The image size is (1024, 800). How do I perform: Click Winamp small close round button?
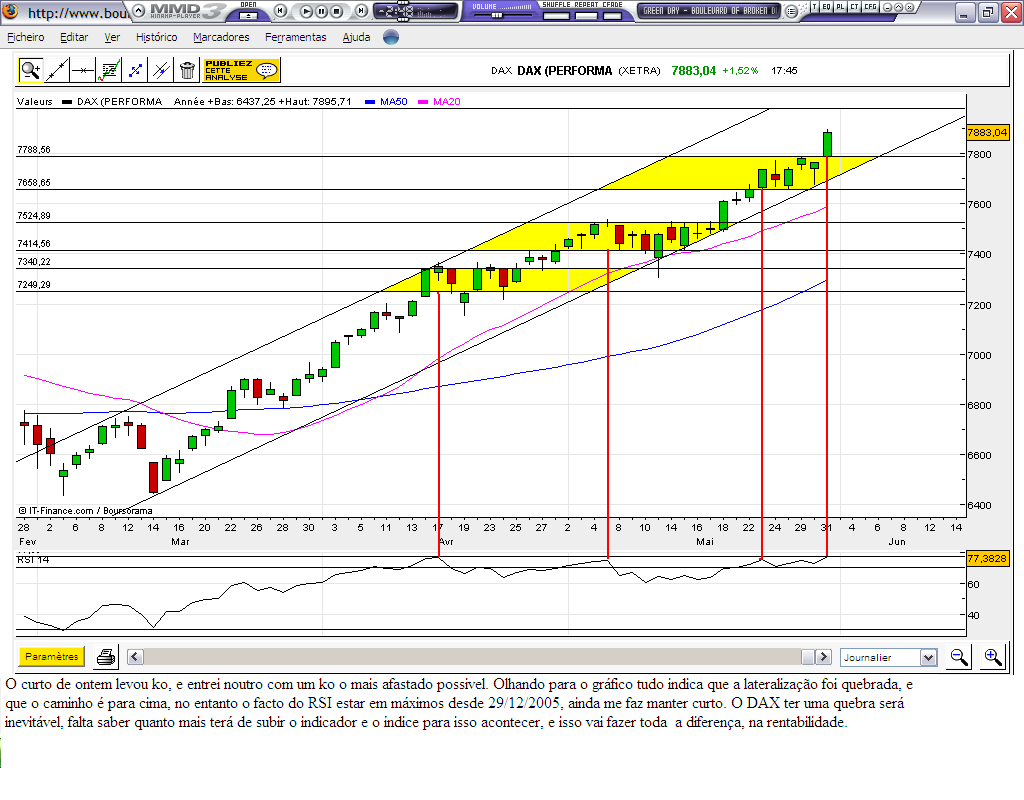click(909, 7)
